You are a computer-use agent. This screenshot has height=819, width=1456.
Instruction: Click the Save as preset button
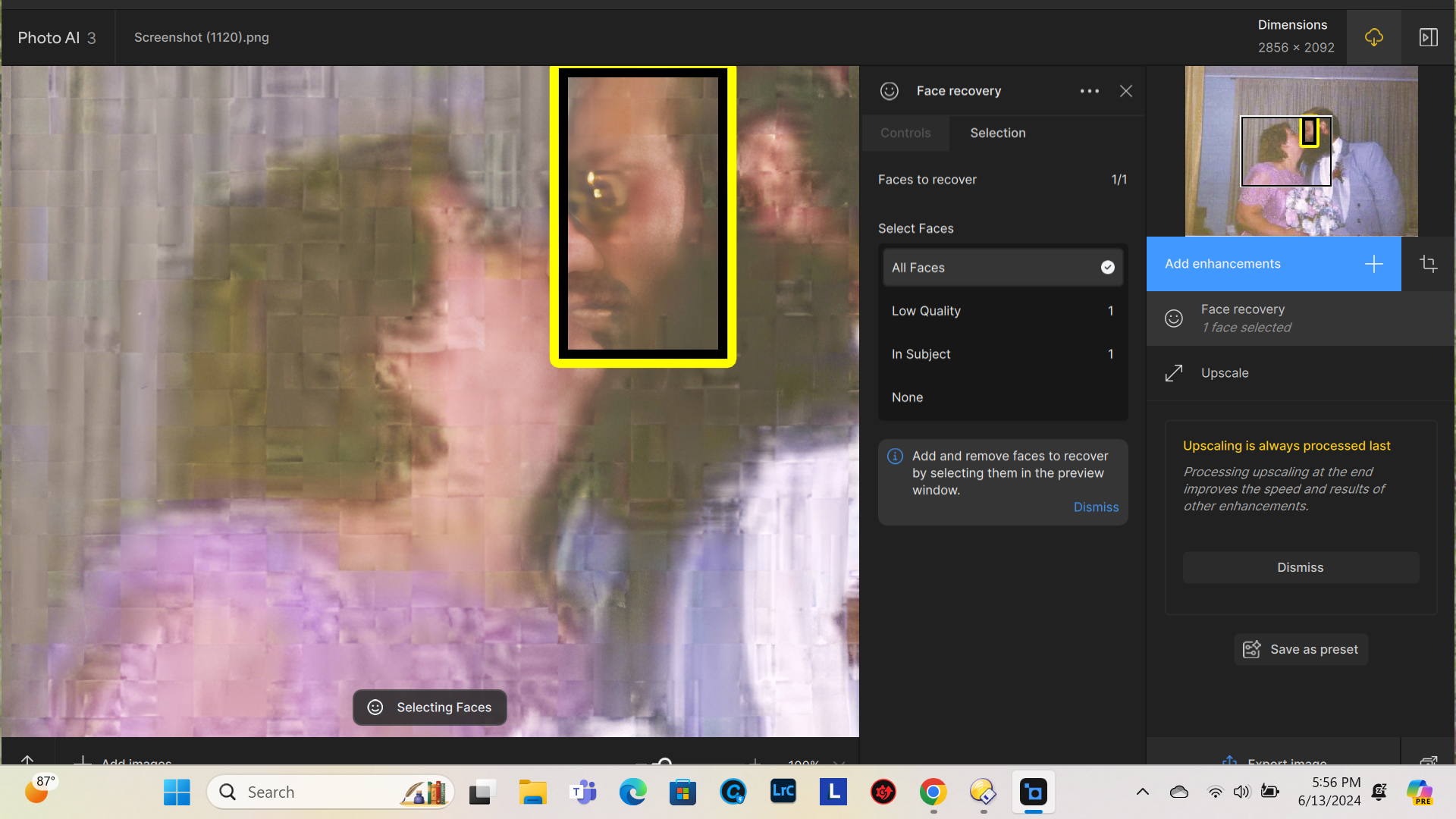1301,649
